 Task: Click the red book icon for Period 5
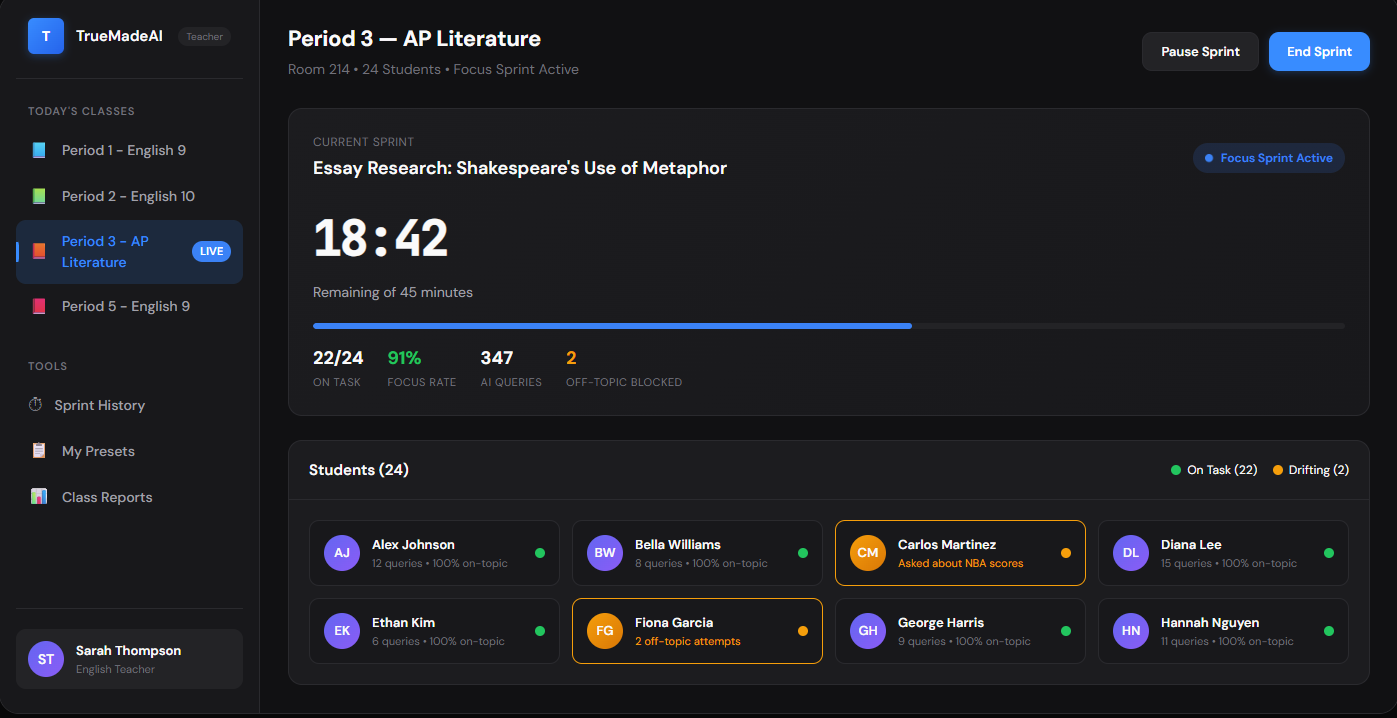(x=39, y=306)
